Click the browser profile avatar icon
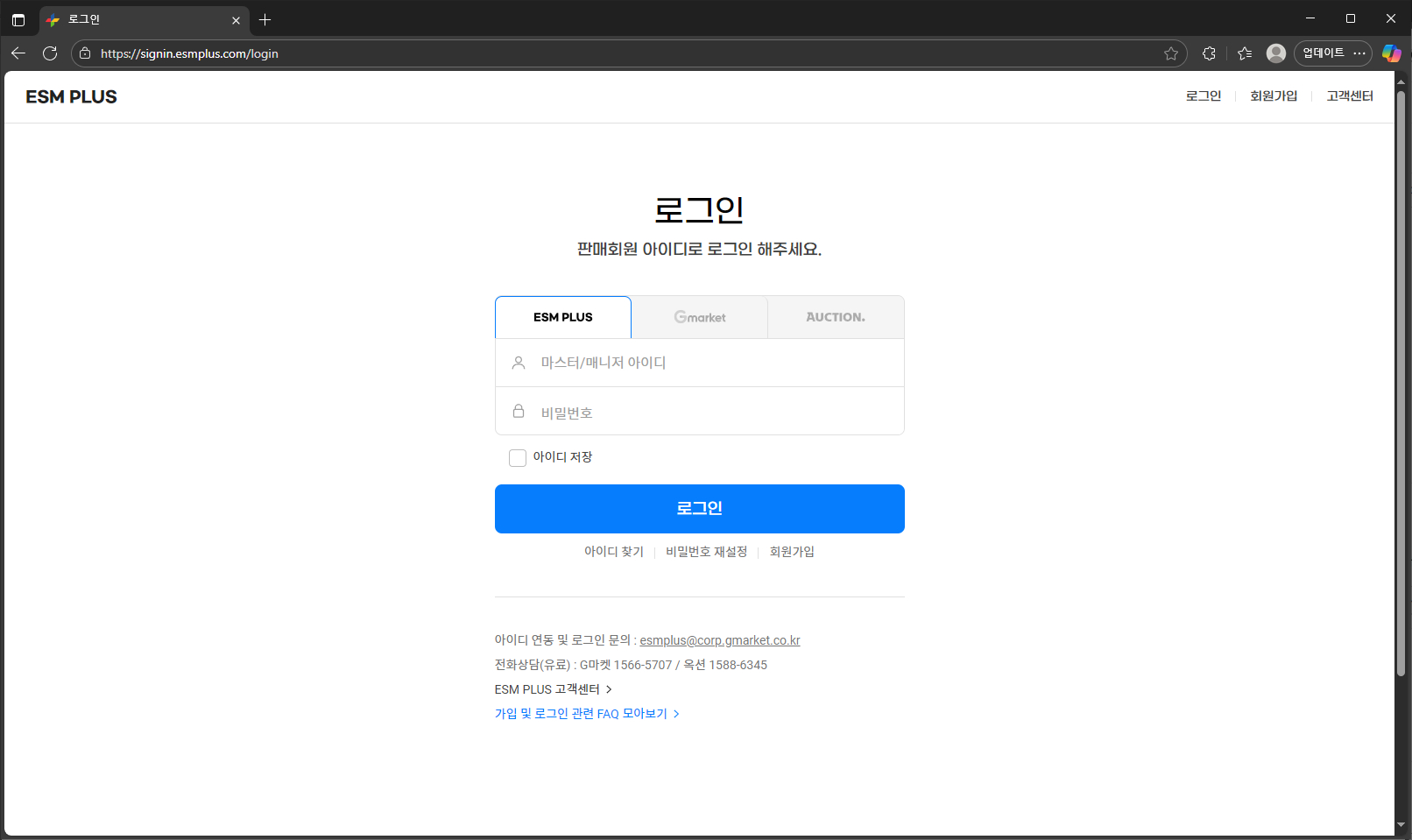Screen dimensions: 1412x840 tap(1276, 53)
